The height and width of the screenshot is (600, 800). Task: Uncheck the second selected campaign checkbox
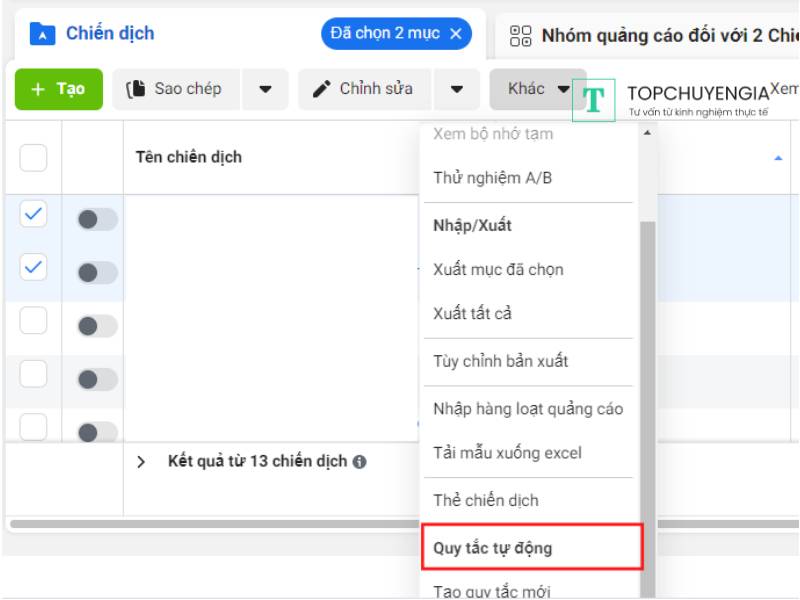point(33,267)
